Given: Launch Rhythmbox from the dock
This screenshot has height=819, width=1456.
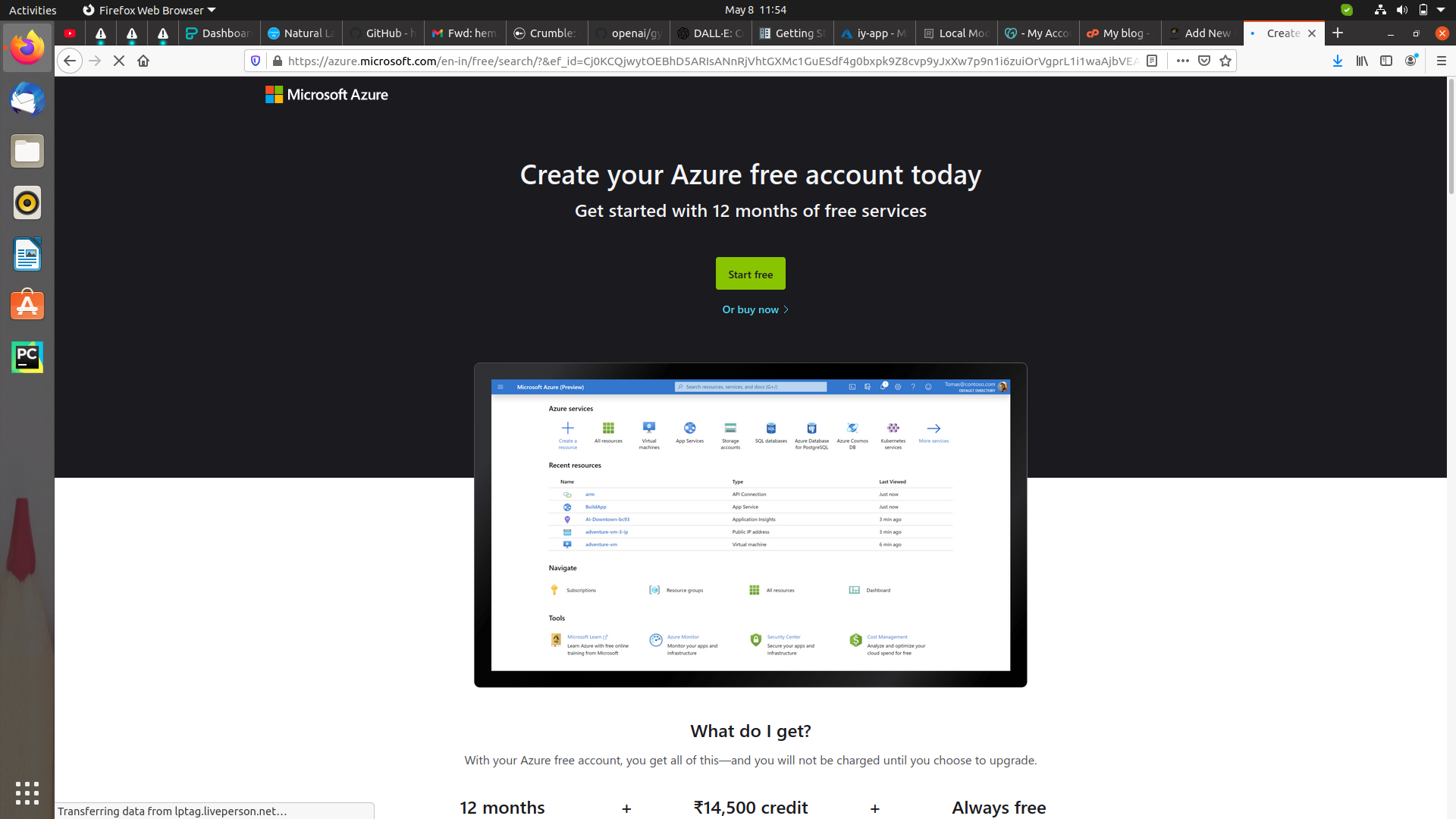Looking at the screenshot, I should click(27, 202).
